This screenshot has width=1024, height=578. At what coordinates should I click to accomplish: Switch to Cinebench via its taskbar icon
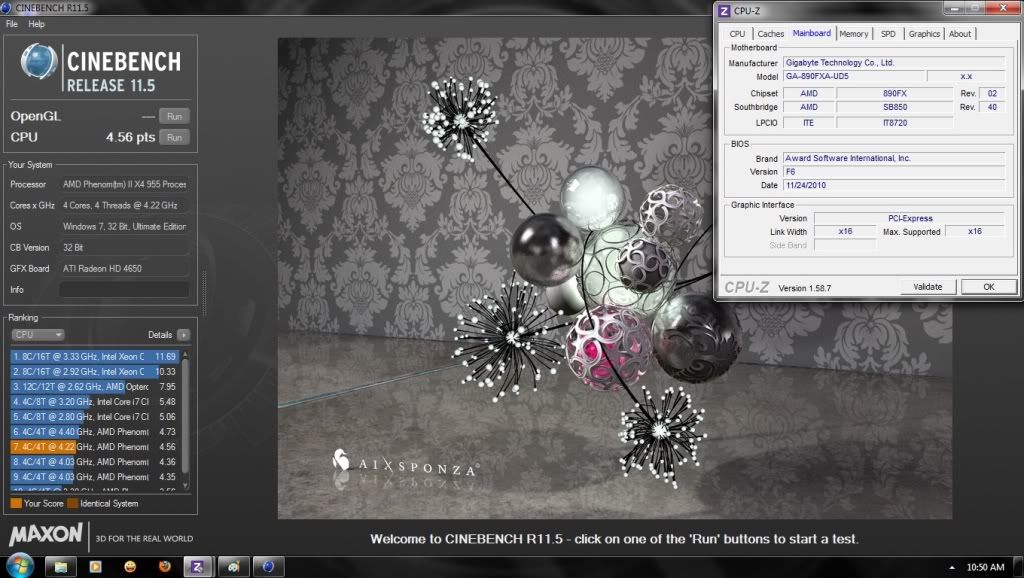(268, 567)
